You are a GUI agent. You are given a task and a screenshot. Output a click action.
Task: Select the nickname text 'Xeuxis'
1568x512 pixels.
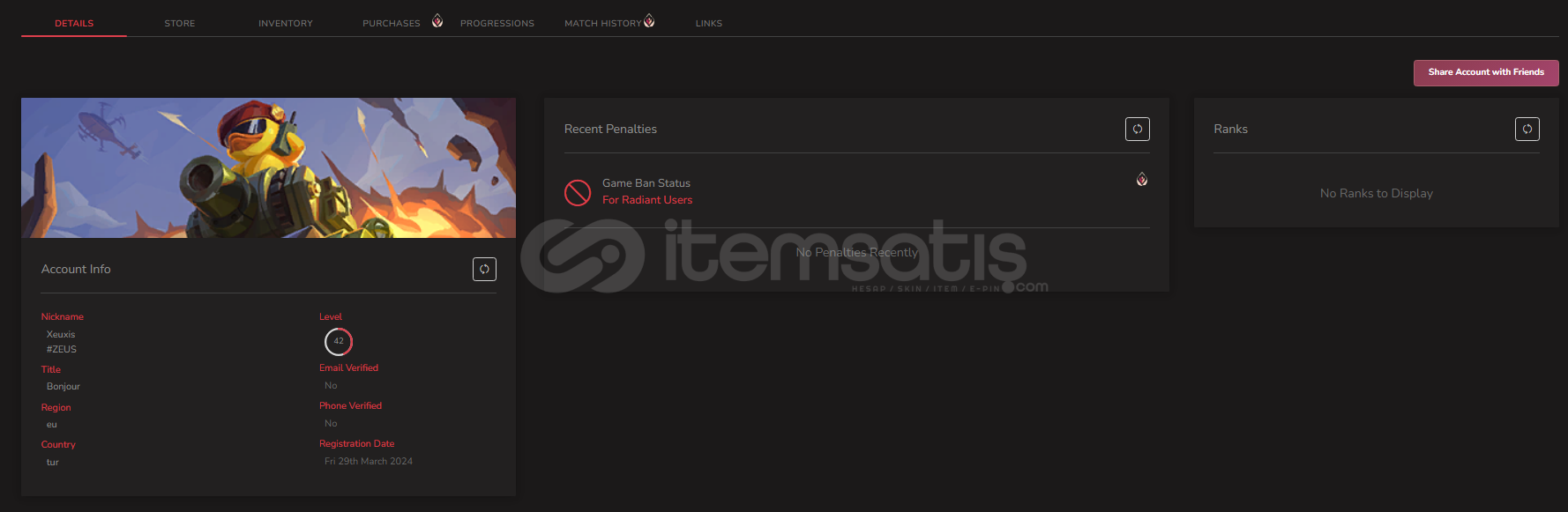click(x=61, y=334)
